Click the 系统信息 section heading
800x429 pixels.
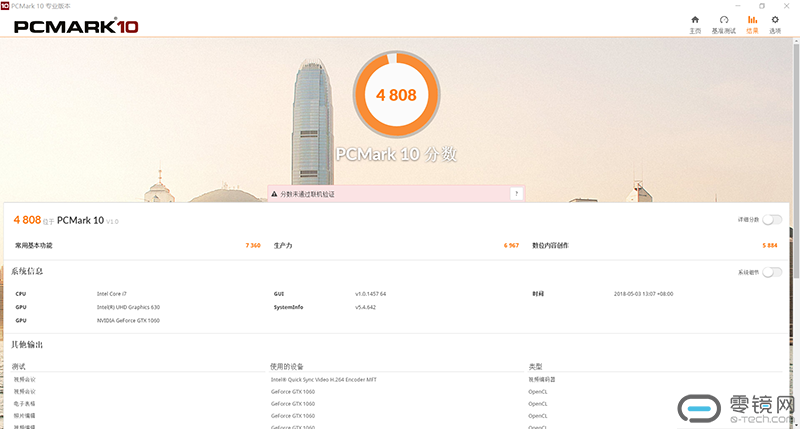point(27,271)
